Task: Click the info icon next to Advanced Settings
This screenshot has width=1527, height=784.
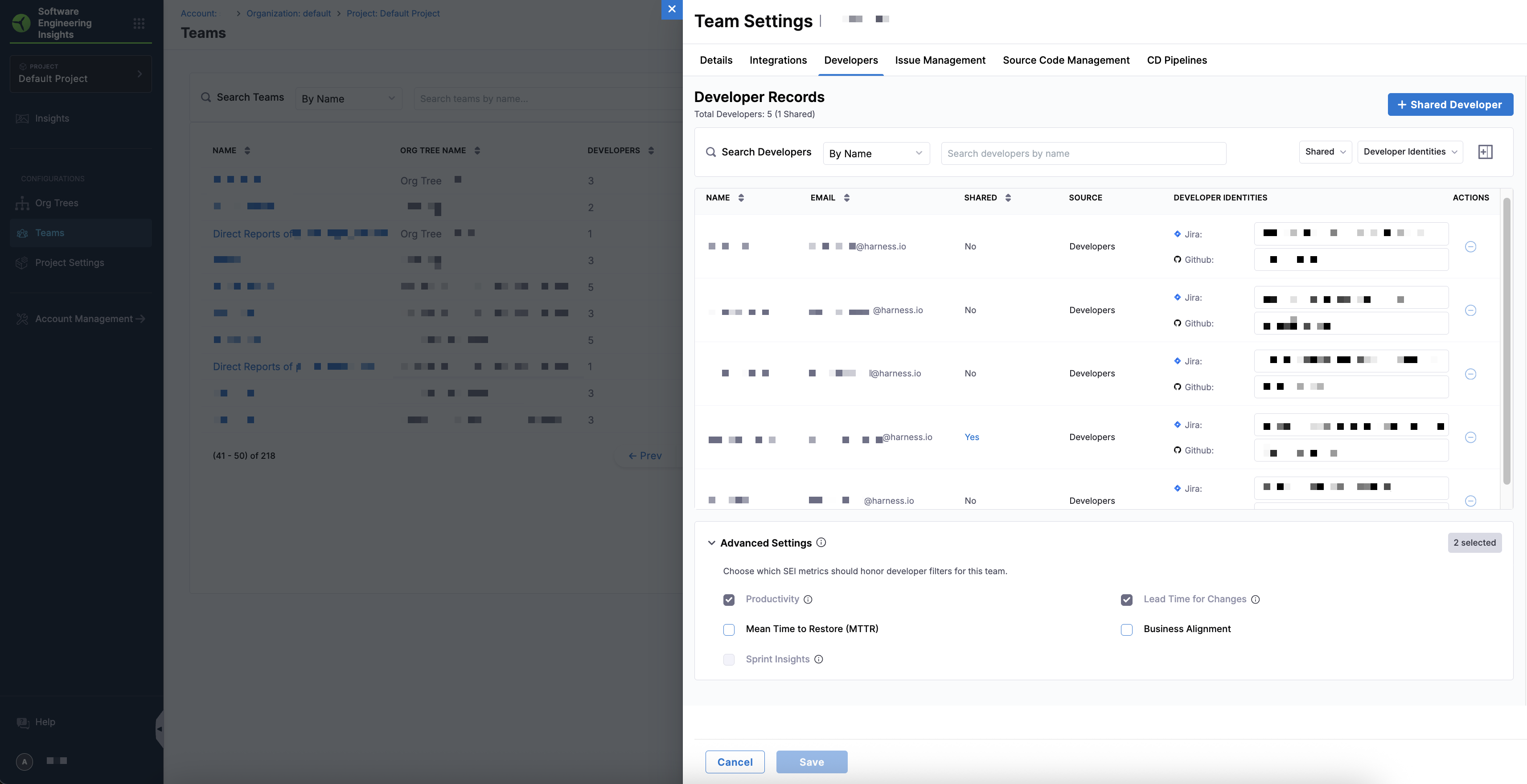Action: pos(821,542)
